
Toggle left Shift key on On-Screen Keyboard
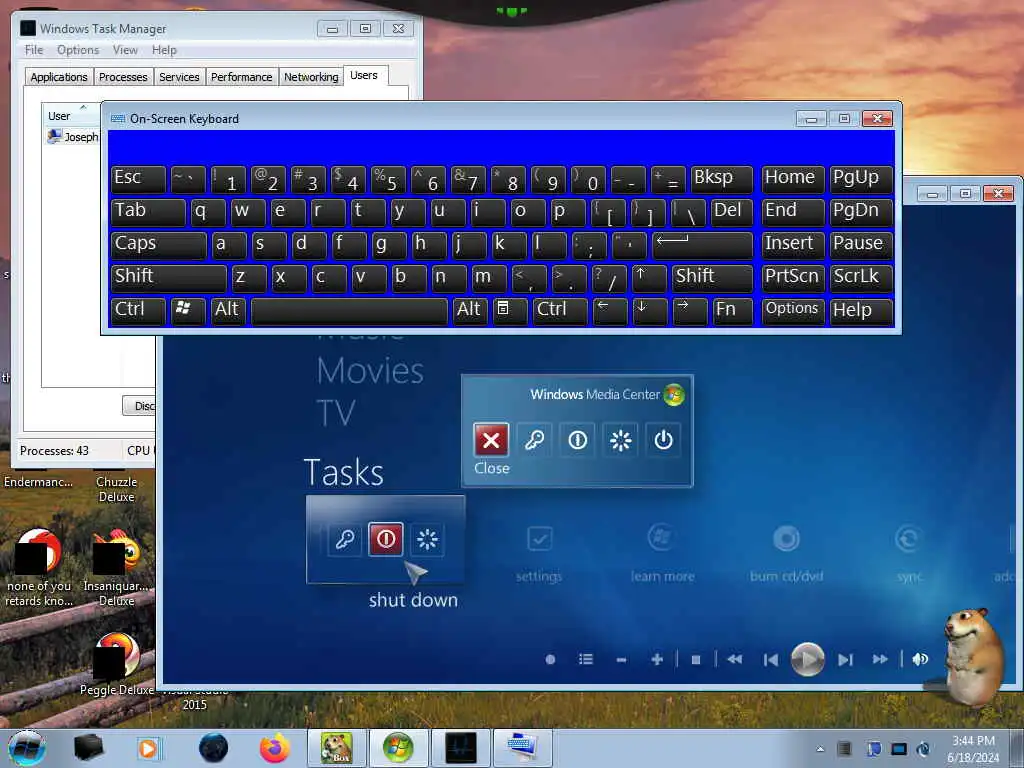[x=168, y=278]
